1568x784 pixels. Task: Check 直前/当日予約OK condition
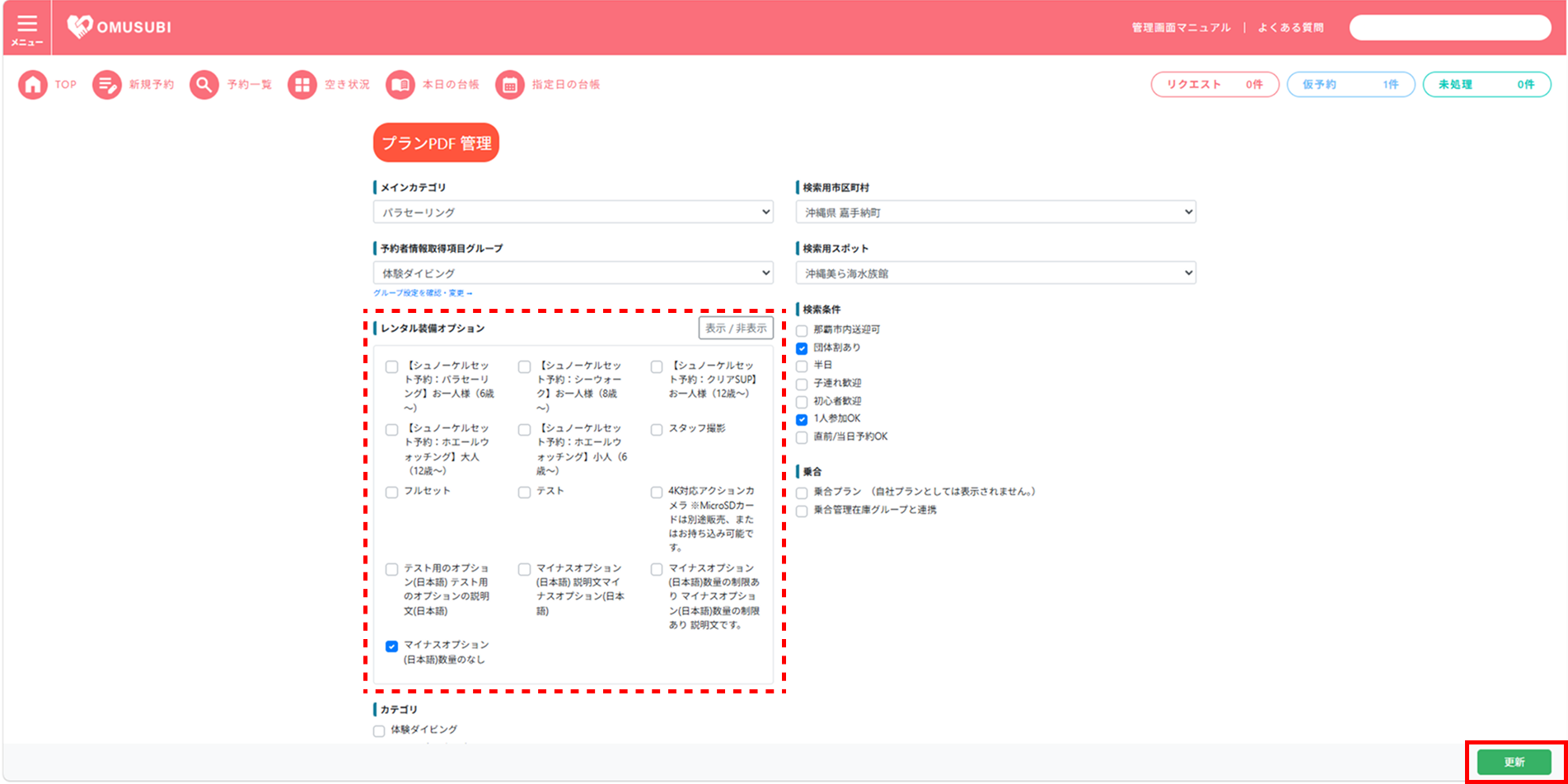[x=802, y=438]
